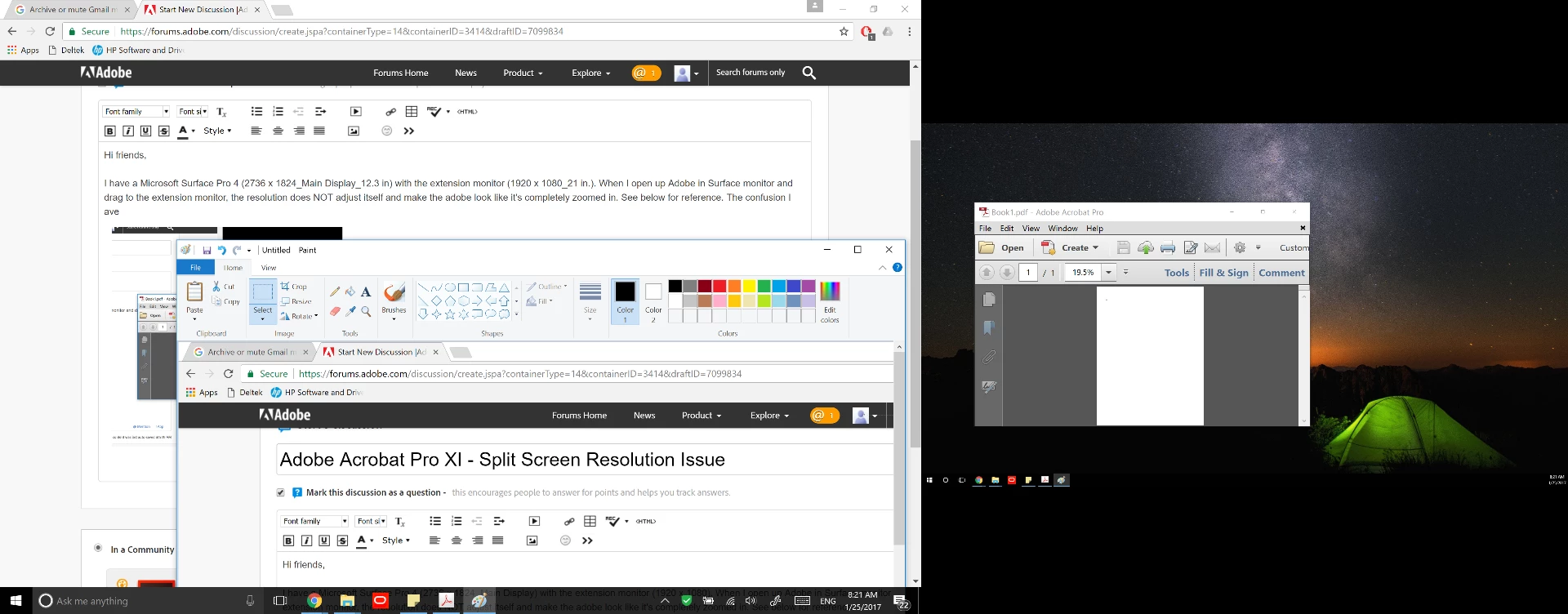Toggle Strikethrough in the upper forum editor toolbar
The height and width of the screenshot is (614, 1568).
(x=163, y=131)
